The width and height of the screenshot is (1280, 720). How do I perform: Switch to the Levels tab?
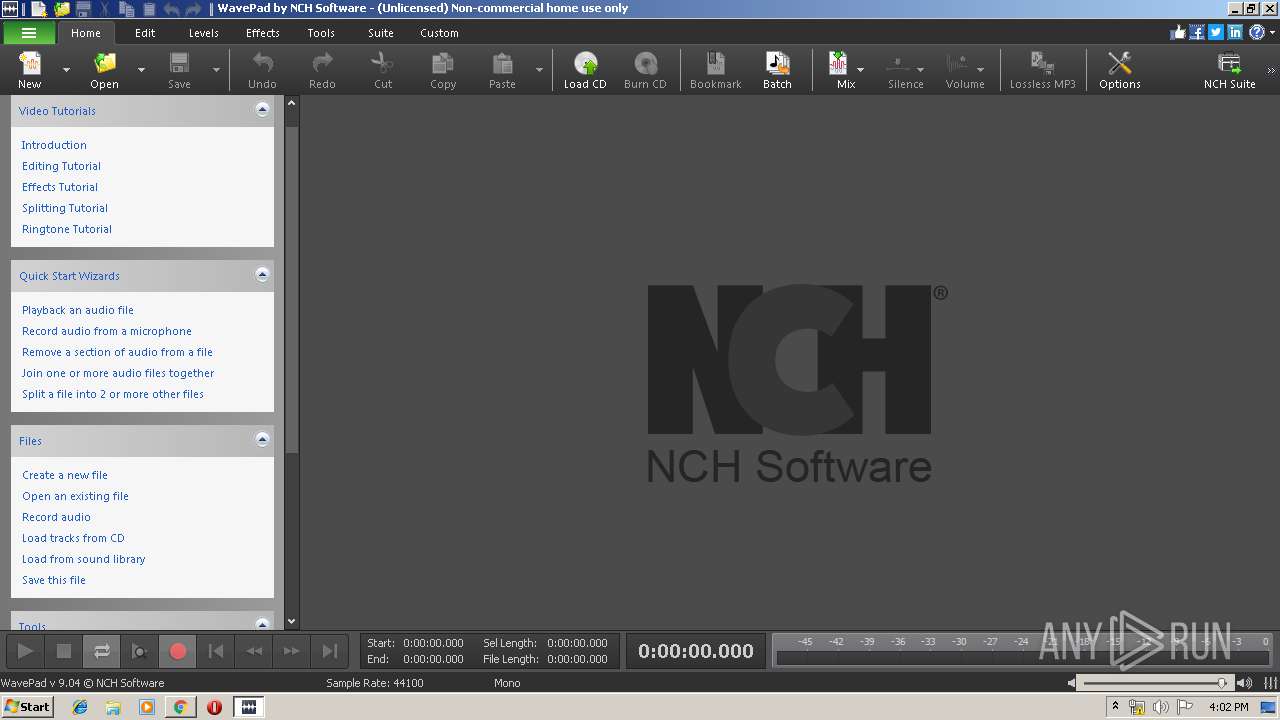[x=203, y=33]
